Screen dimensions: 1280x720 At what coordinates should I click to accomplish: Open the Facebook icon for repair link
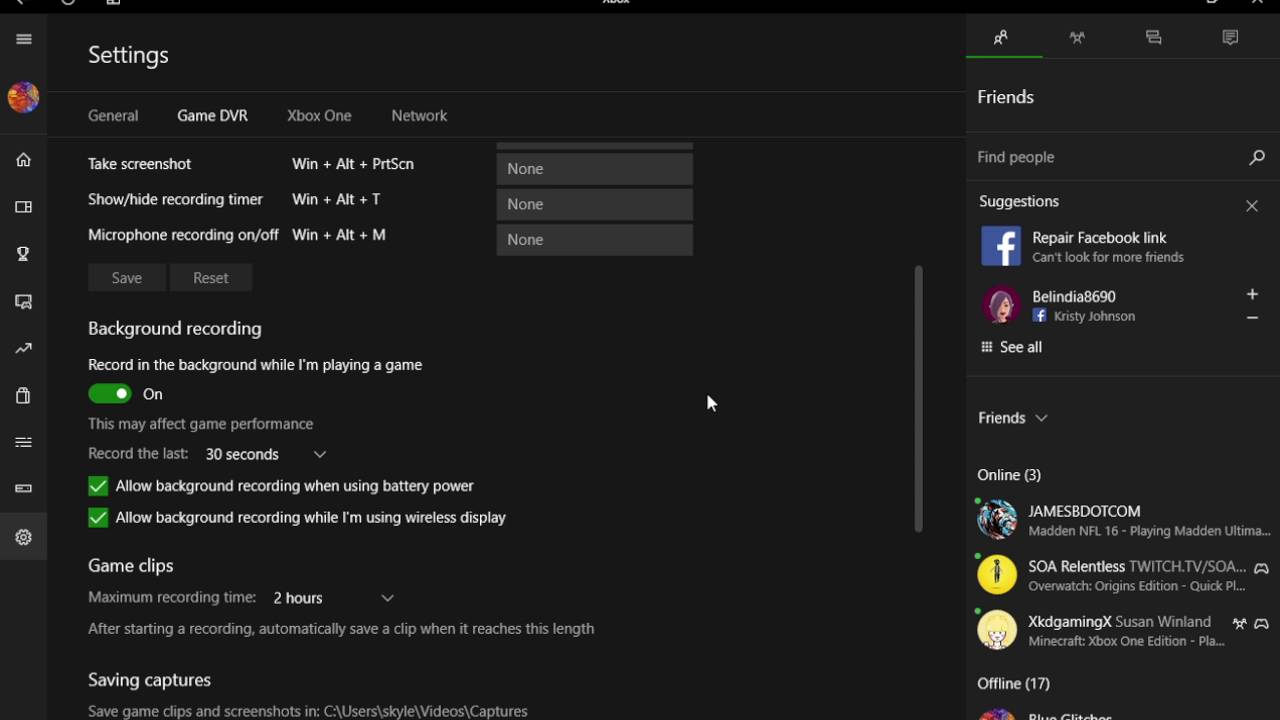tap(1001, 246)
